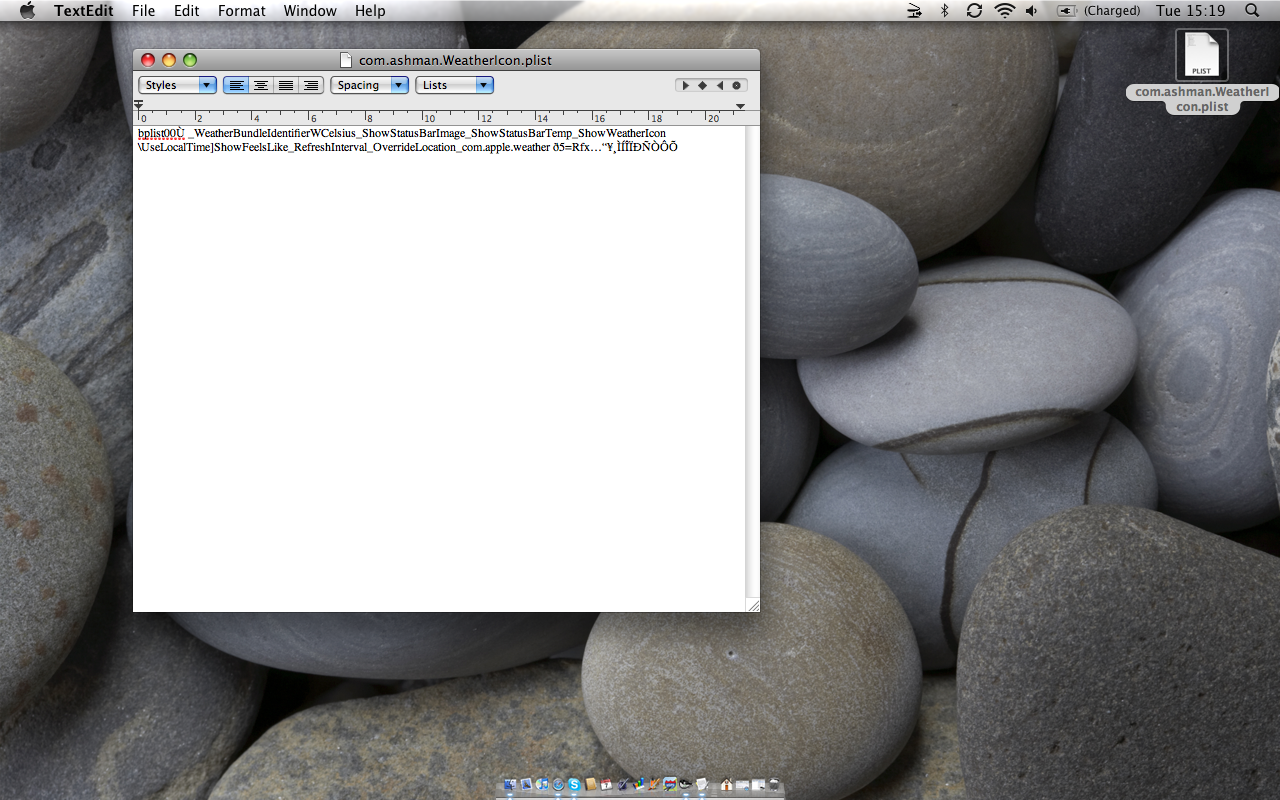Justify the text alignment

point(286,85)
